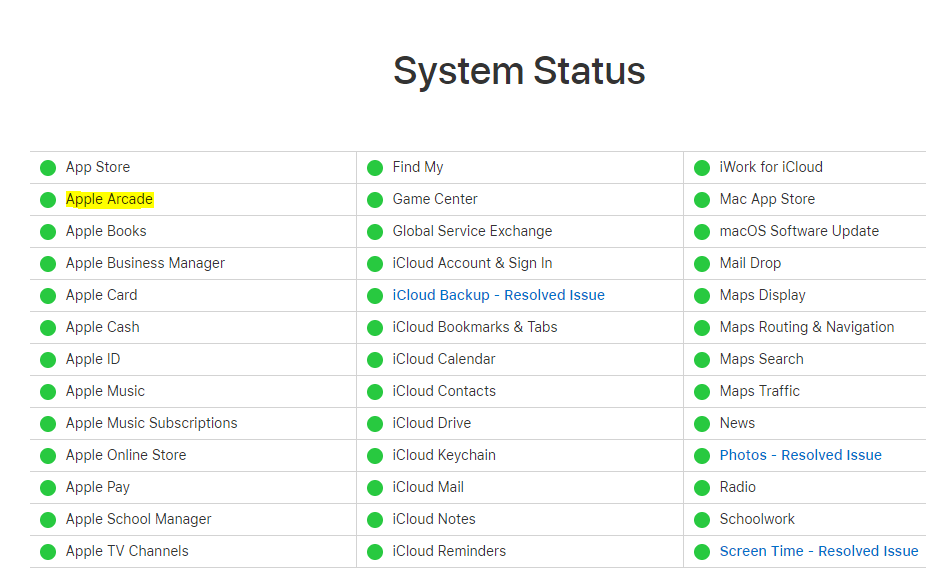Screen dimensions: 926x568
Task: Select the Apple TV Channels text
Action: click(127, 551)
